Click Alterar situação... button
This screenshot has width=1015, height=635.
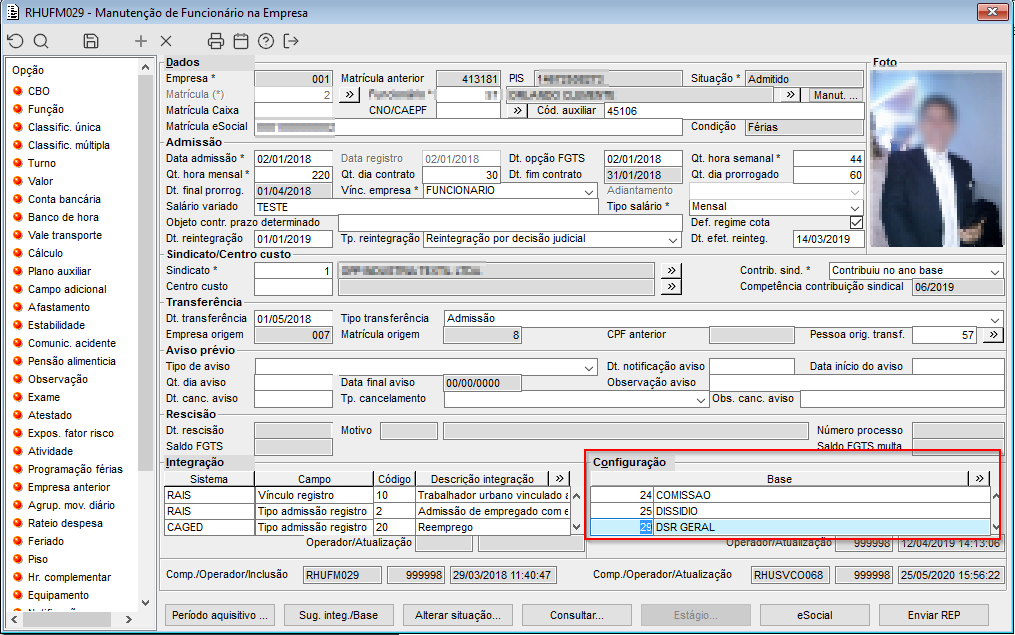(458, 615)
